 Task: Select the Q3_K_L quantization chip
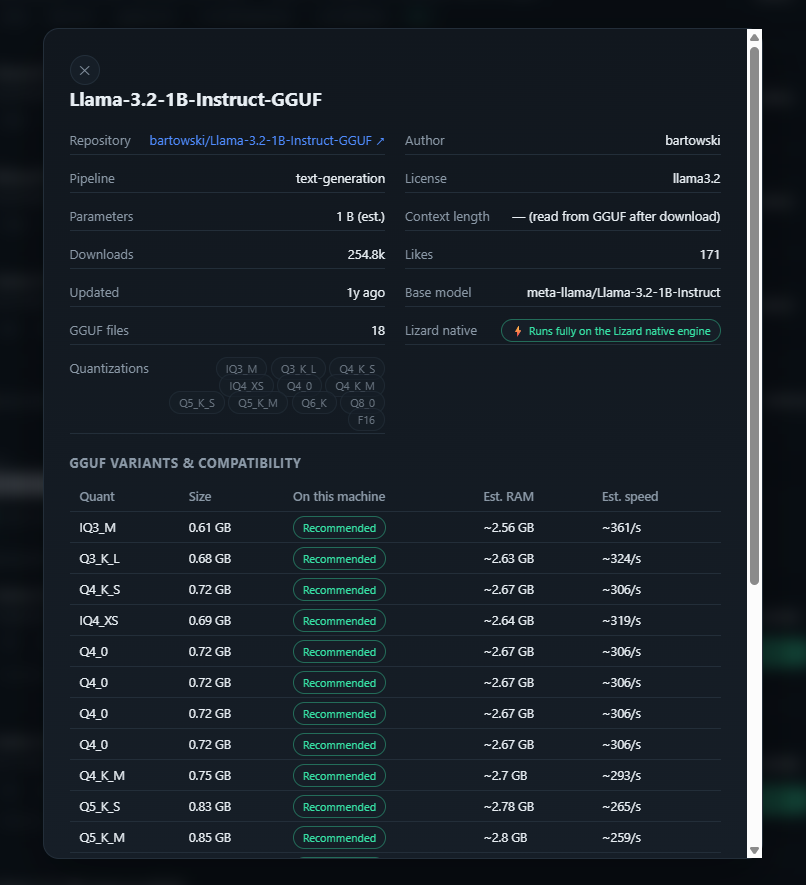(298, 369)
